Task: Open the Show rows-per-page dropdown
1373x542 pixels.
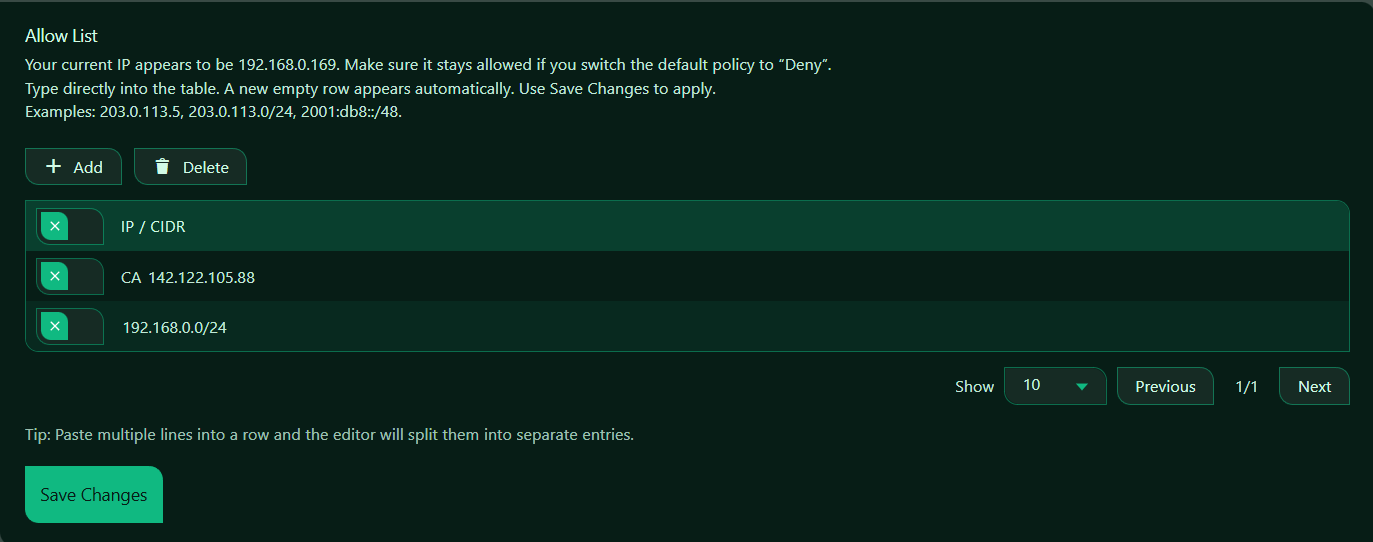Action: point(1054,386)
